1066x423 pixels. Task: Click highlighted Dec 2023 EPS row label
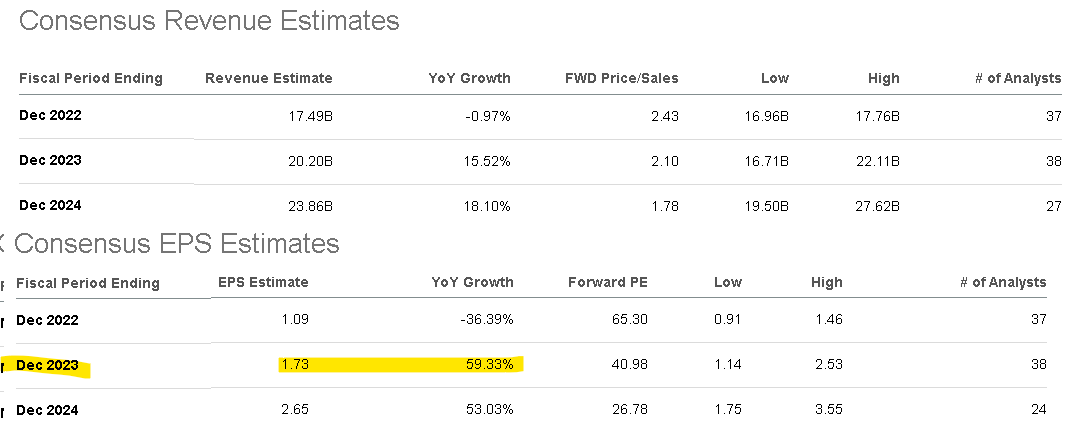tap(48, 365)
